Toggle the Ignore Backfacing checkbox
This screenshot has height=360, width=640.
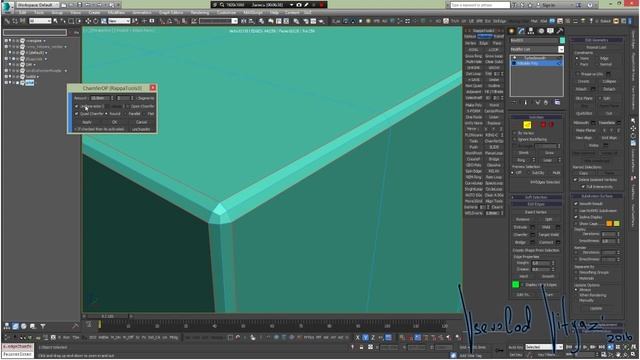coord(515,139)
